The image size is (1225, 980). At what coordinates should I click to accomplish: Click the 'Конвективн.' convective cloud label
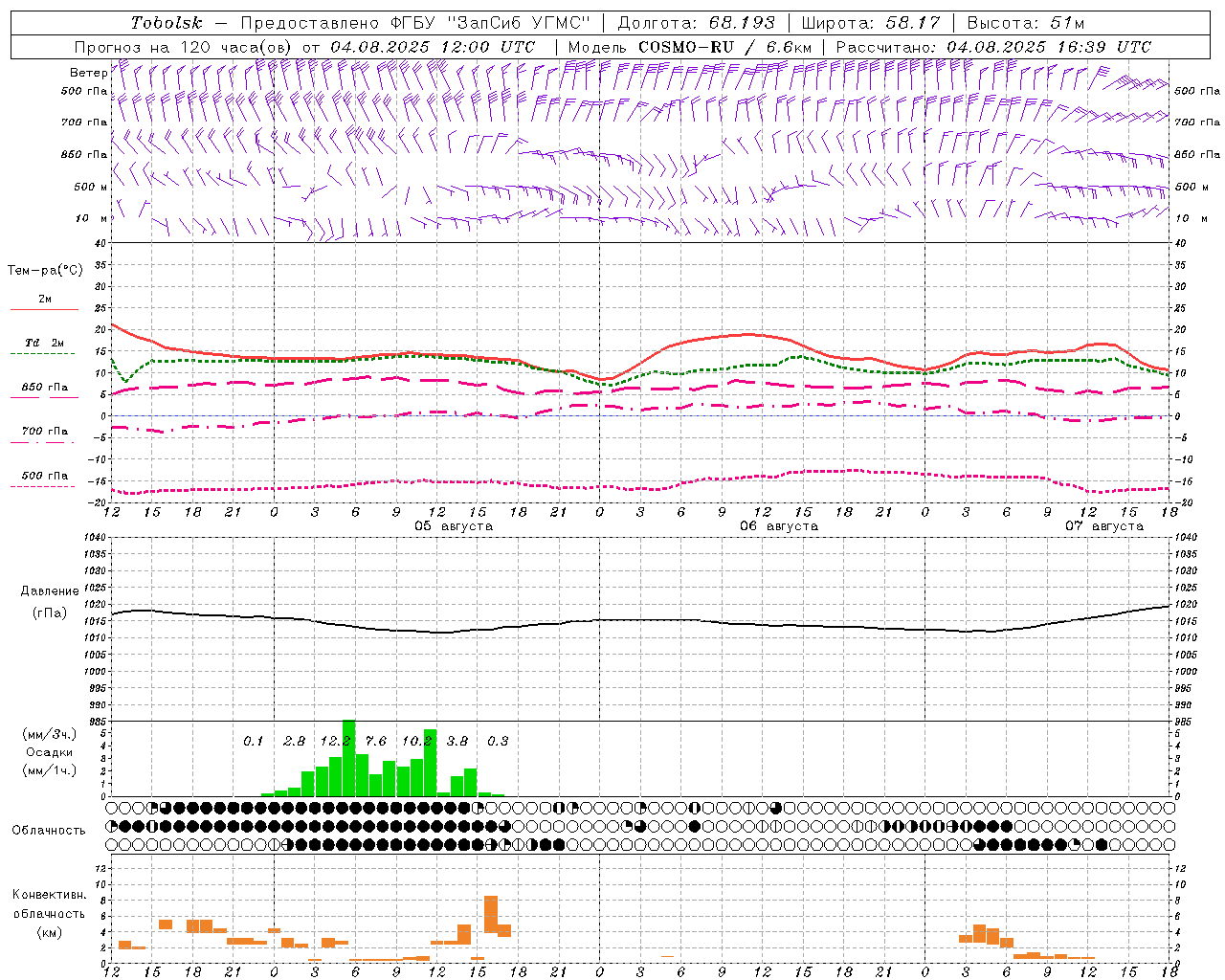[x=50, y=895]
